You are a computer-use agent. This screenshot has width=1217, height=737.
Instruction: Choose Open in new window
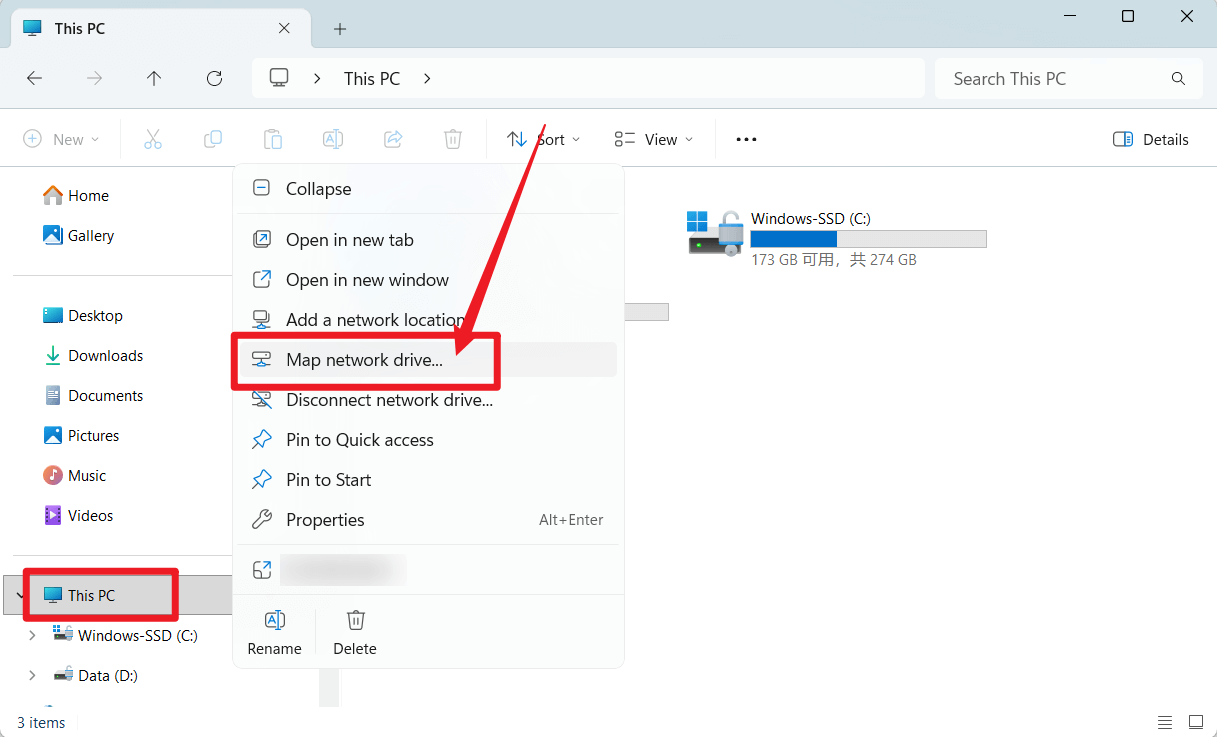428,280
